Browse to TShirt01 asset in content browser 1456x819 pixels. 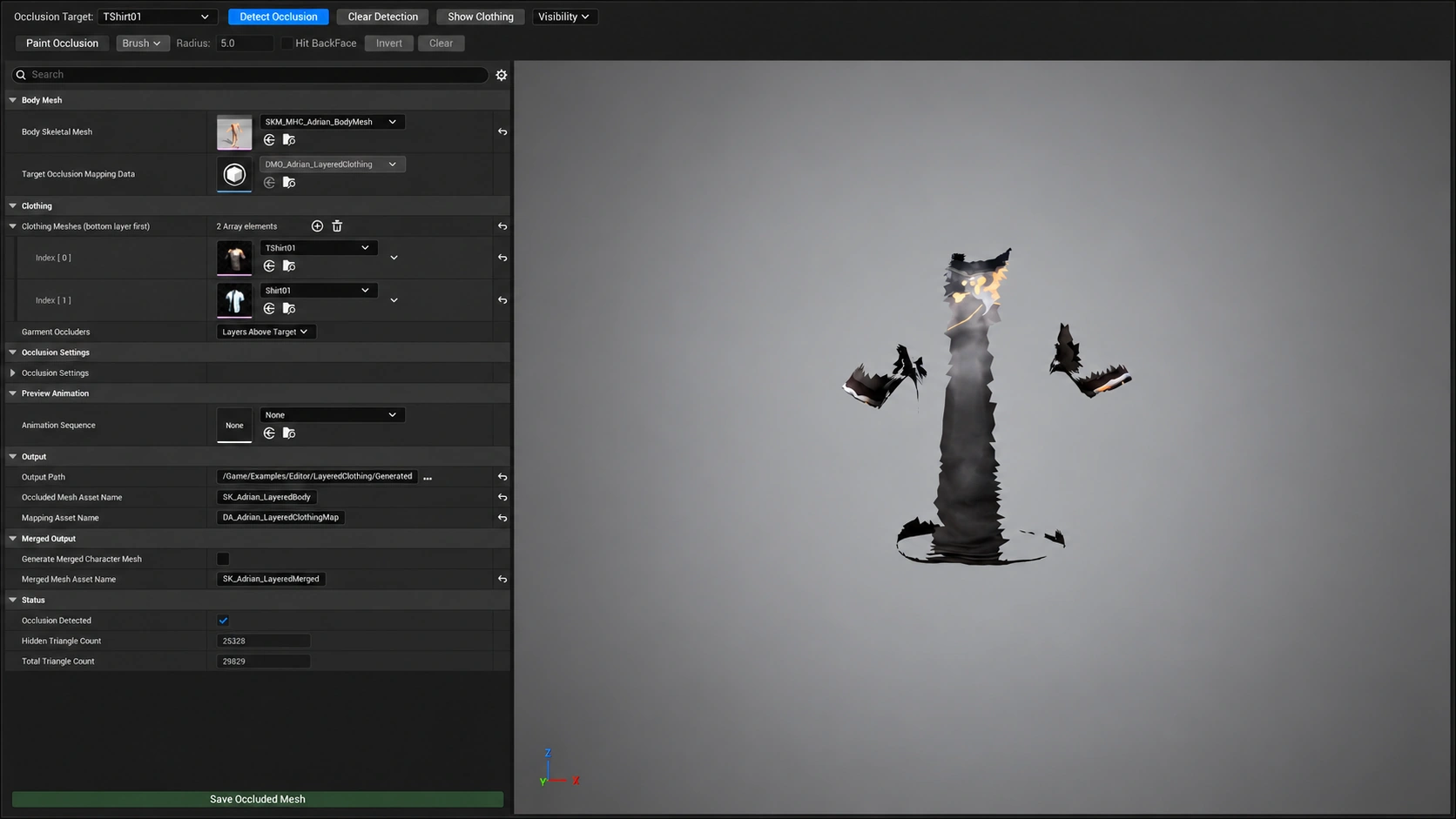click(x=289, y=266)
